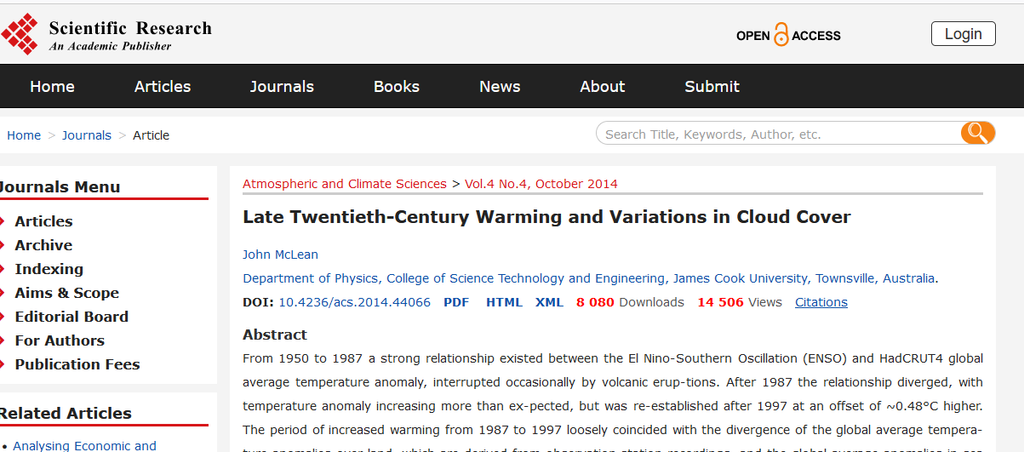
Task: Click author name John McLean
Action: tap(280, 254)
